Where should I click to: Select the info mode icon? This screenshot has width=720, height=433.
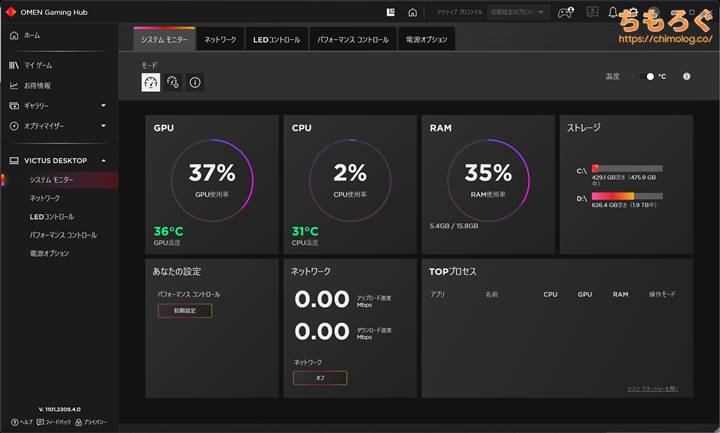[x=195, y=82]
